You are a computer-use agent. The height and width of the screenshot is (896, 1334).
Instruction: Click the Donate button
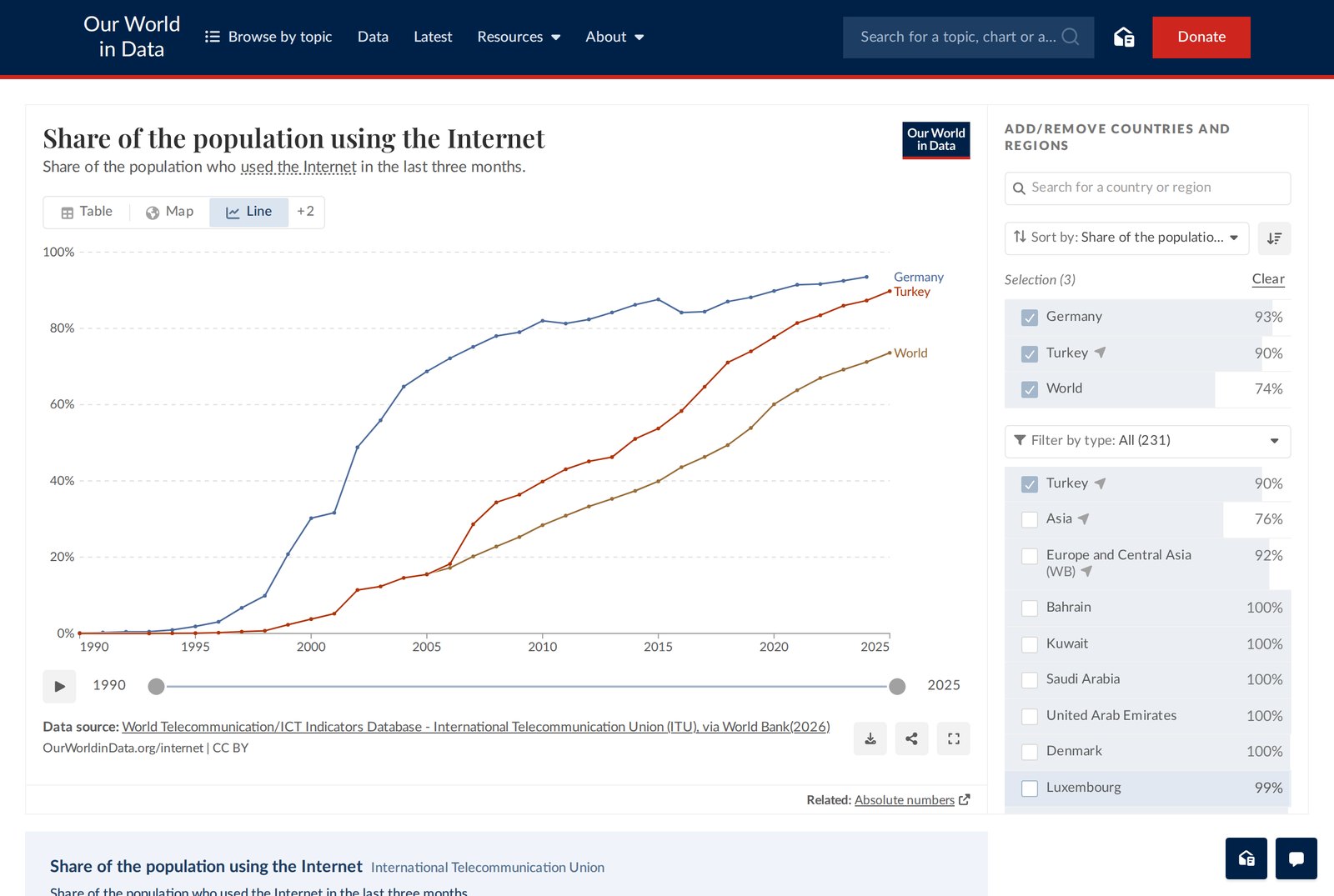1201,38
